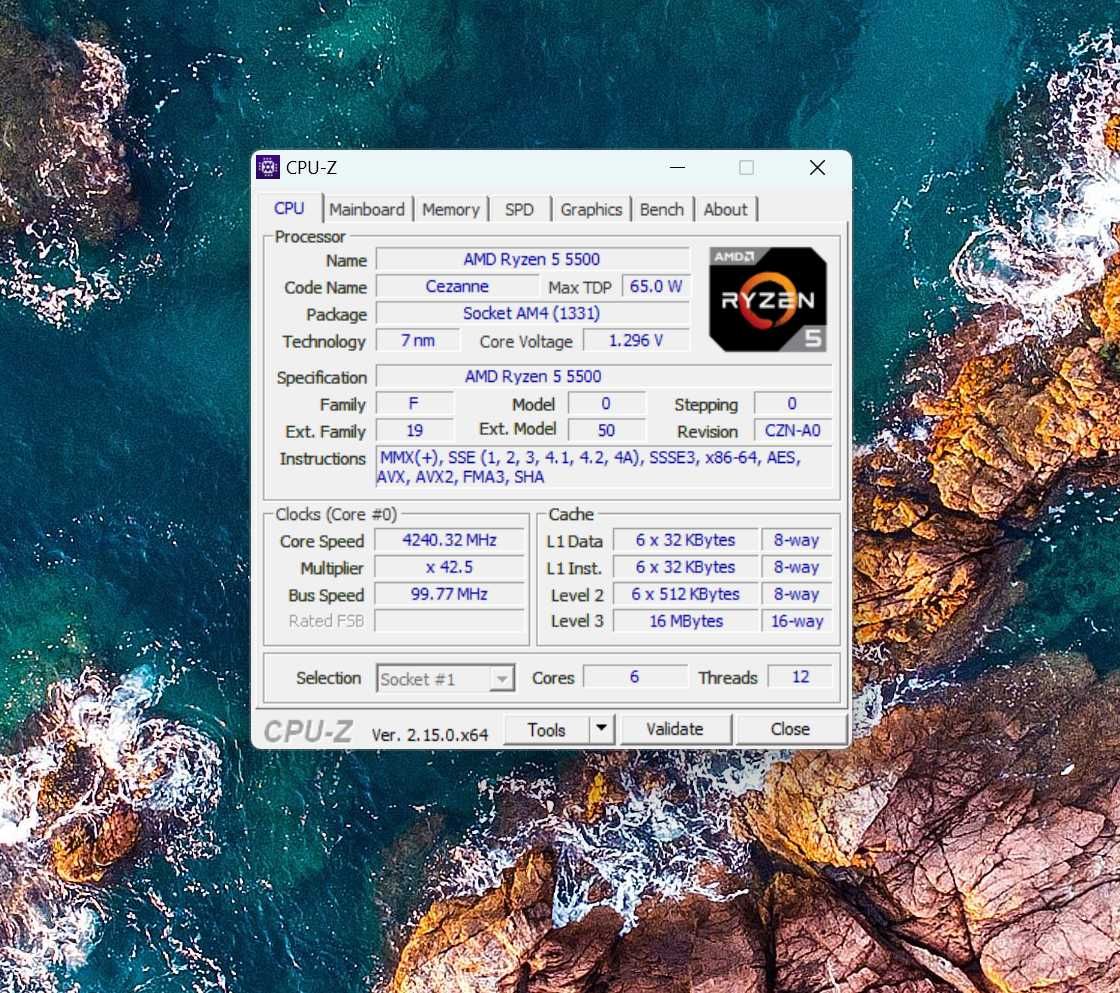Click the Cores value 6
Screen dimensions: 1120x993
pos(635,677)
